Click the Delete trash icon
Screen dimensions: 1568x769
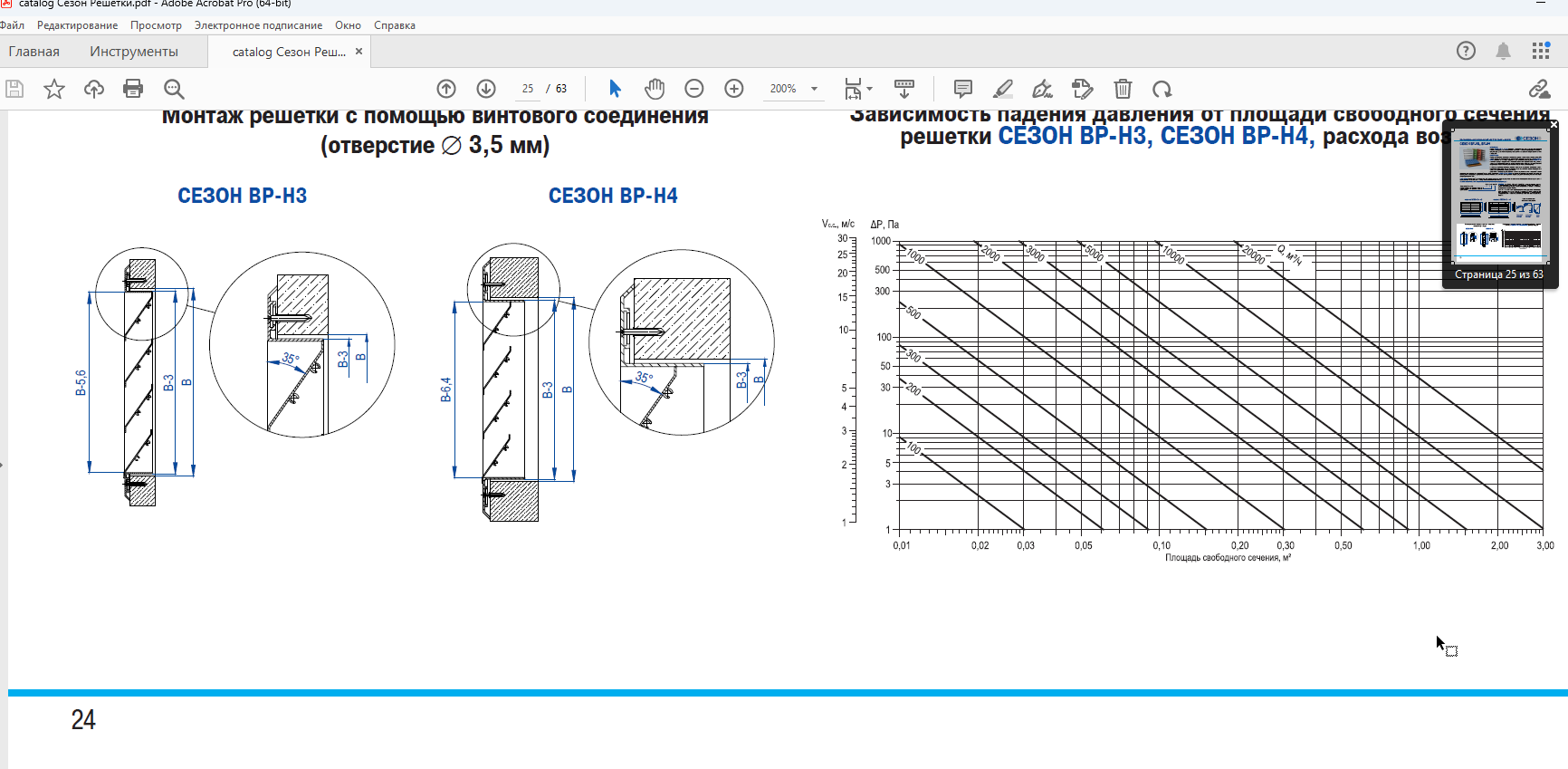(1123, 89)
